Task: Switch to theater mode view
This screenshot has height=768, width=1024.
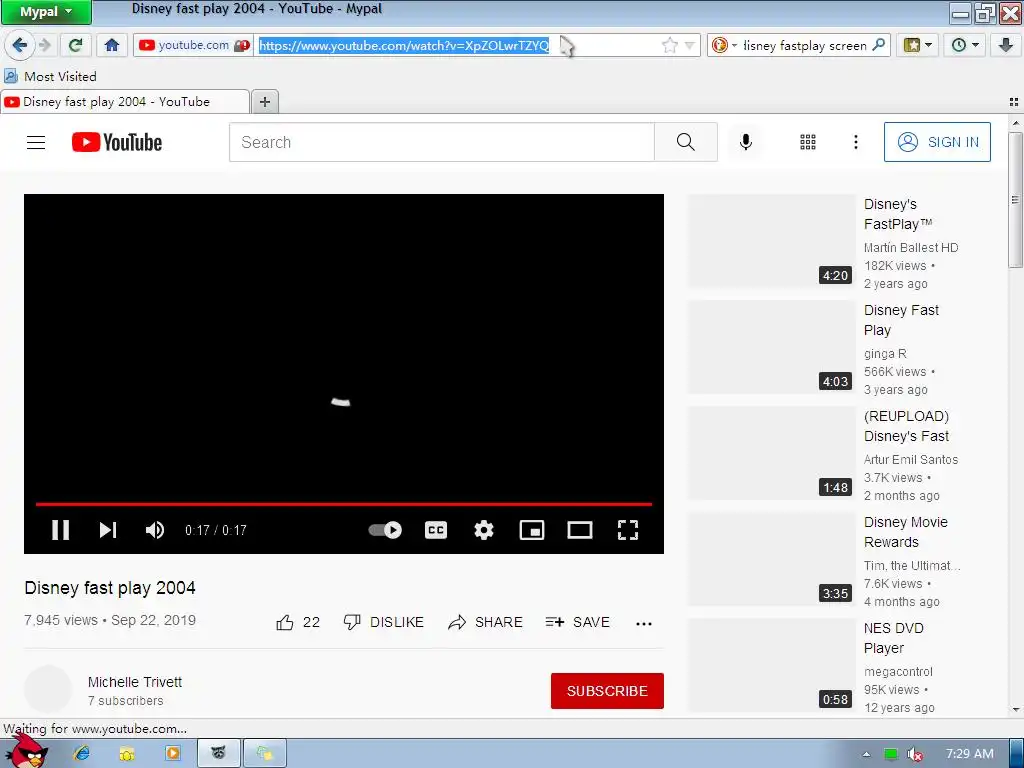Action: coord(579,530)
